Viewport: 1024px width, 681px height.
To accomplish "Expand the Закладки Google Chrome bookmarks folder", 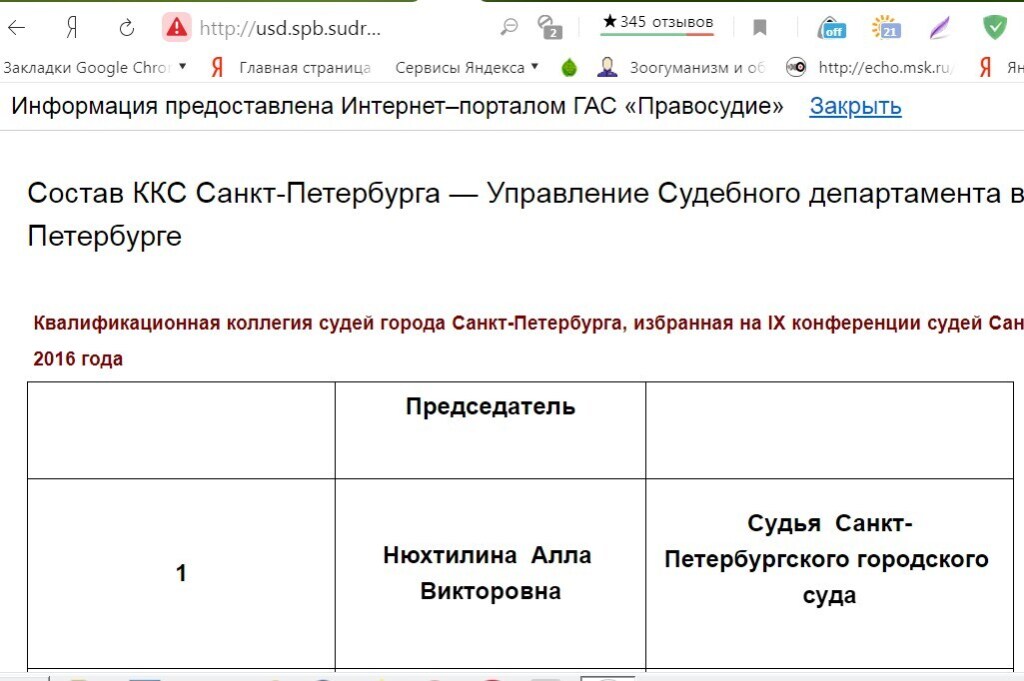I will tap(95, 68).
